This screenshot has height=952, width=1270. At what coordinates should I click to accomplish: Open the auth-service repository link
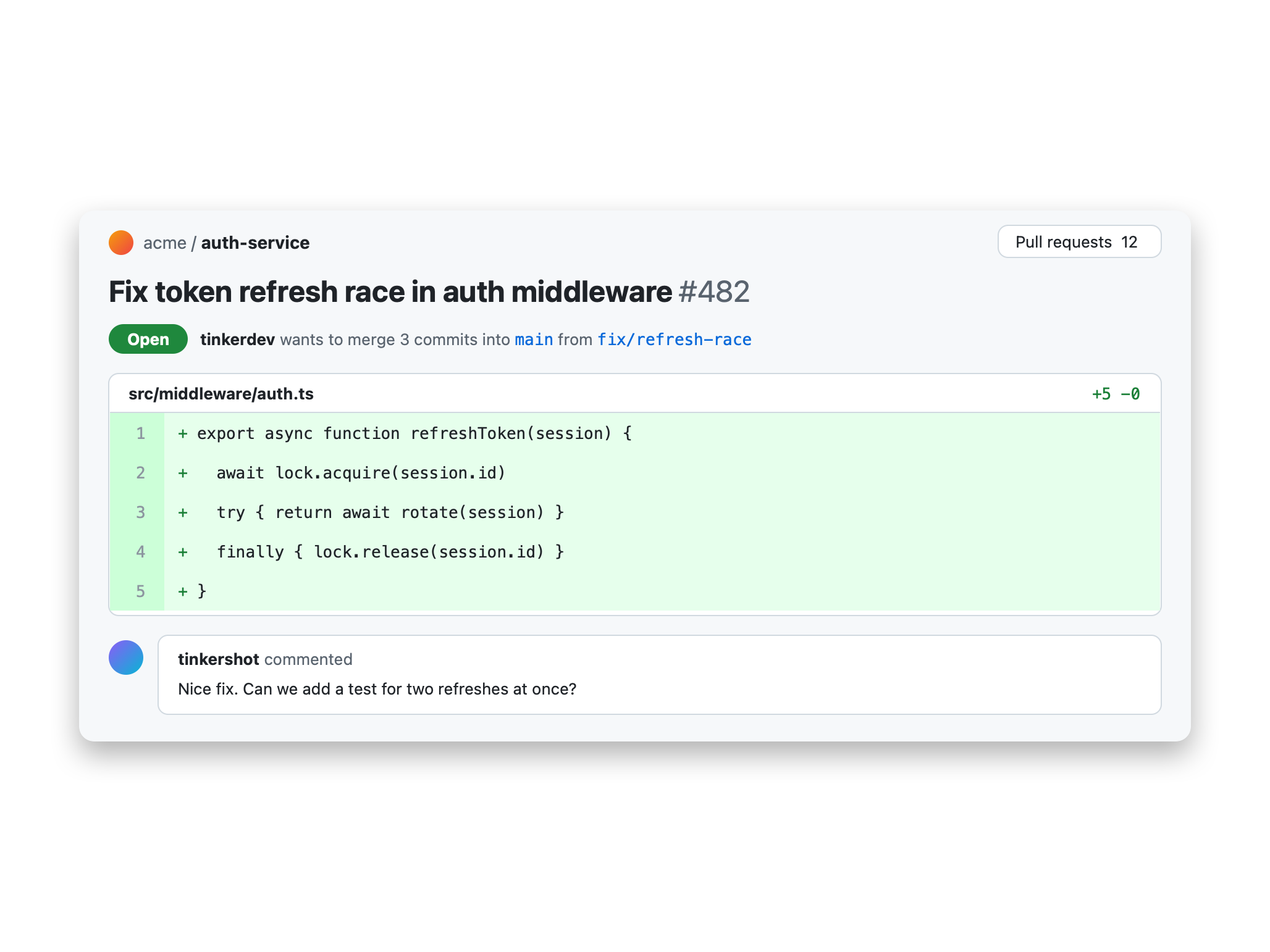[x=255, y=243]
